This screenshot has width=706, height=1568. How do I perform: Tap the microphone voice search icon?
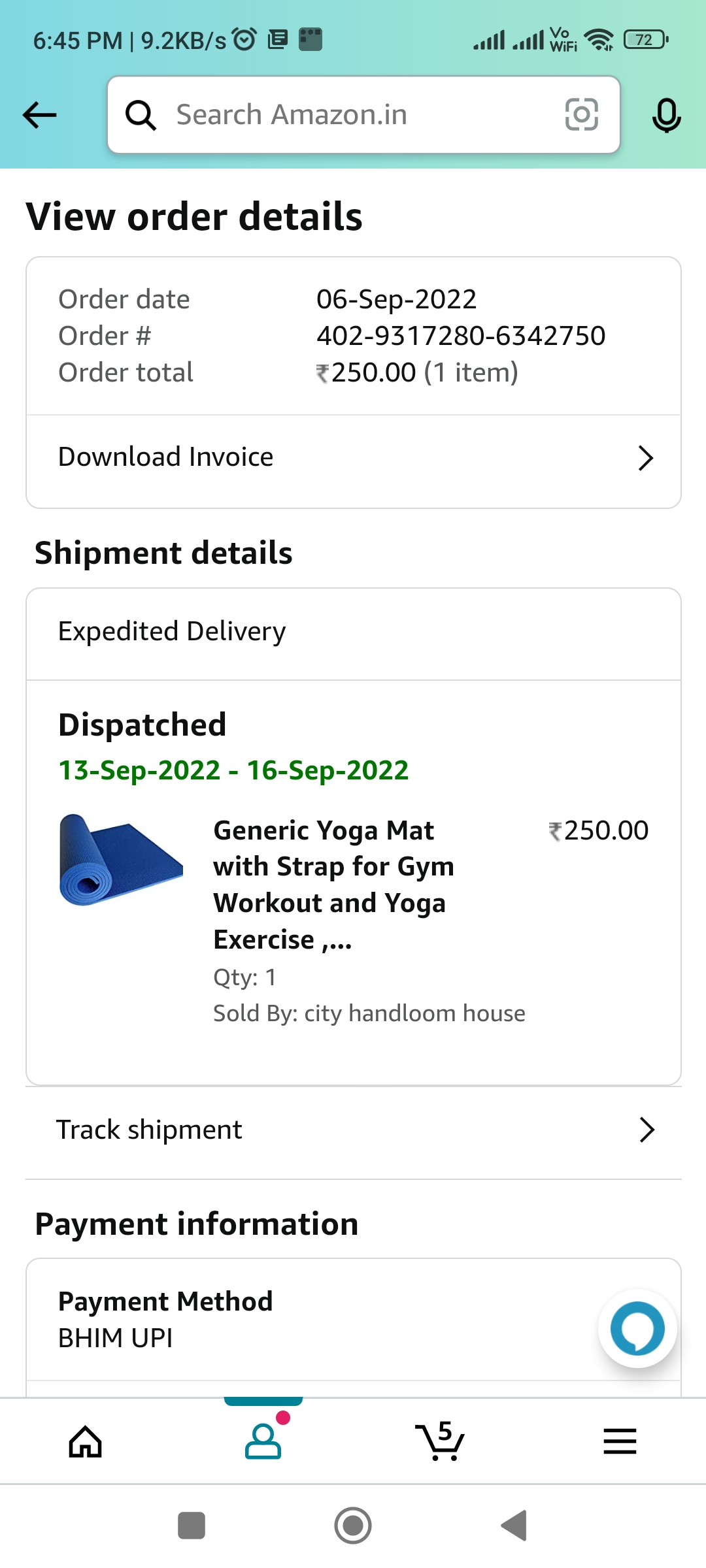point(666,116)
